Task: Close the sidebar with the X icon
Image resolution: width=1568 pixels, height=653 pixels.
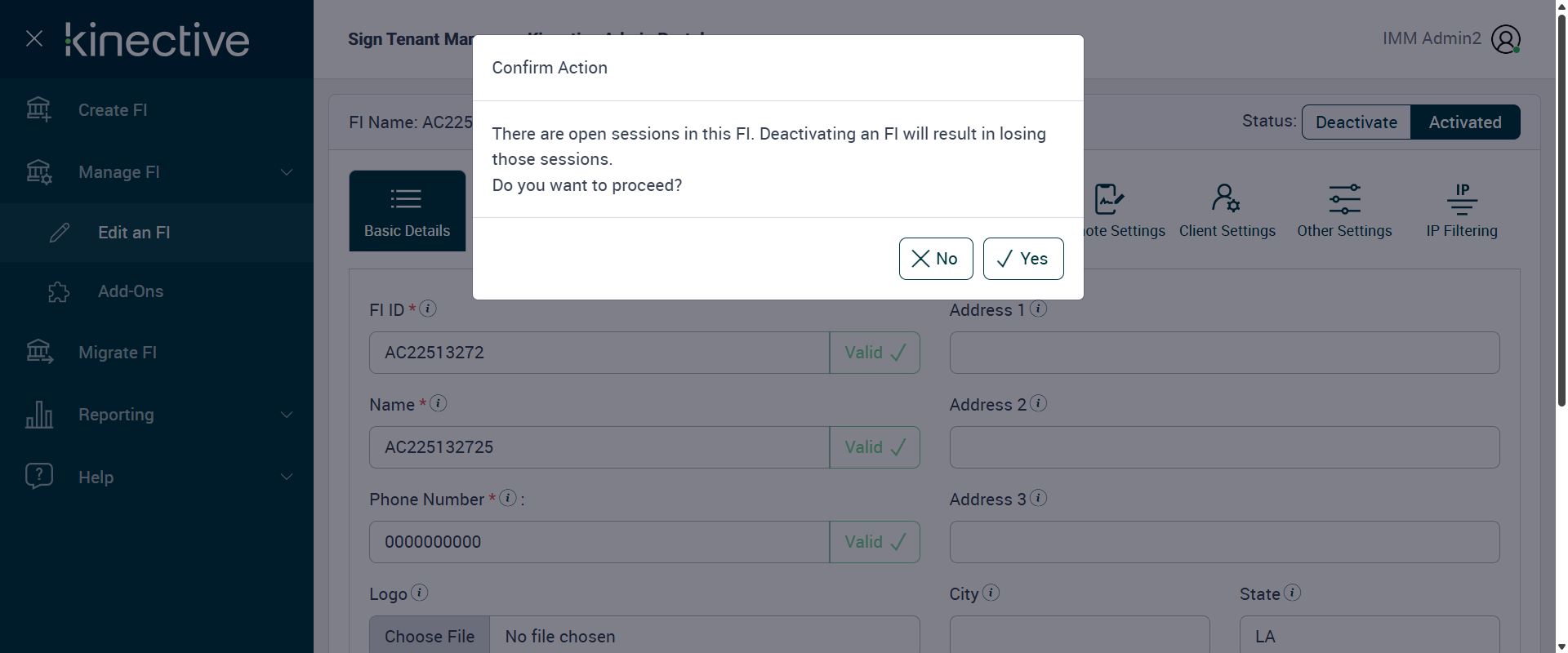Action: pyautogui.click(x=34, y=38)
